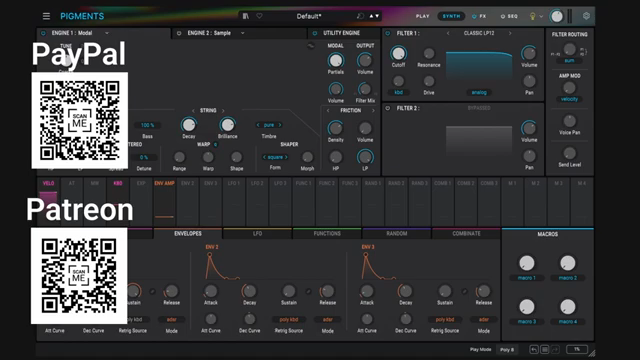Toggle Filter 1 power button
This screenshot has width=640, height=360.
[x=388, y=33]
